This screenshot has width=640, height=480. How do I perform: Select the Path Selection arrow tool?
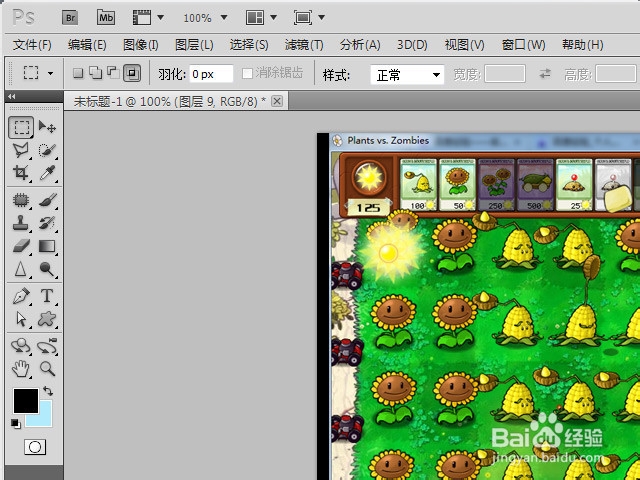coord(21,319)
